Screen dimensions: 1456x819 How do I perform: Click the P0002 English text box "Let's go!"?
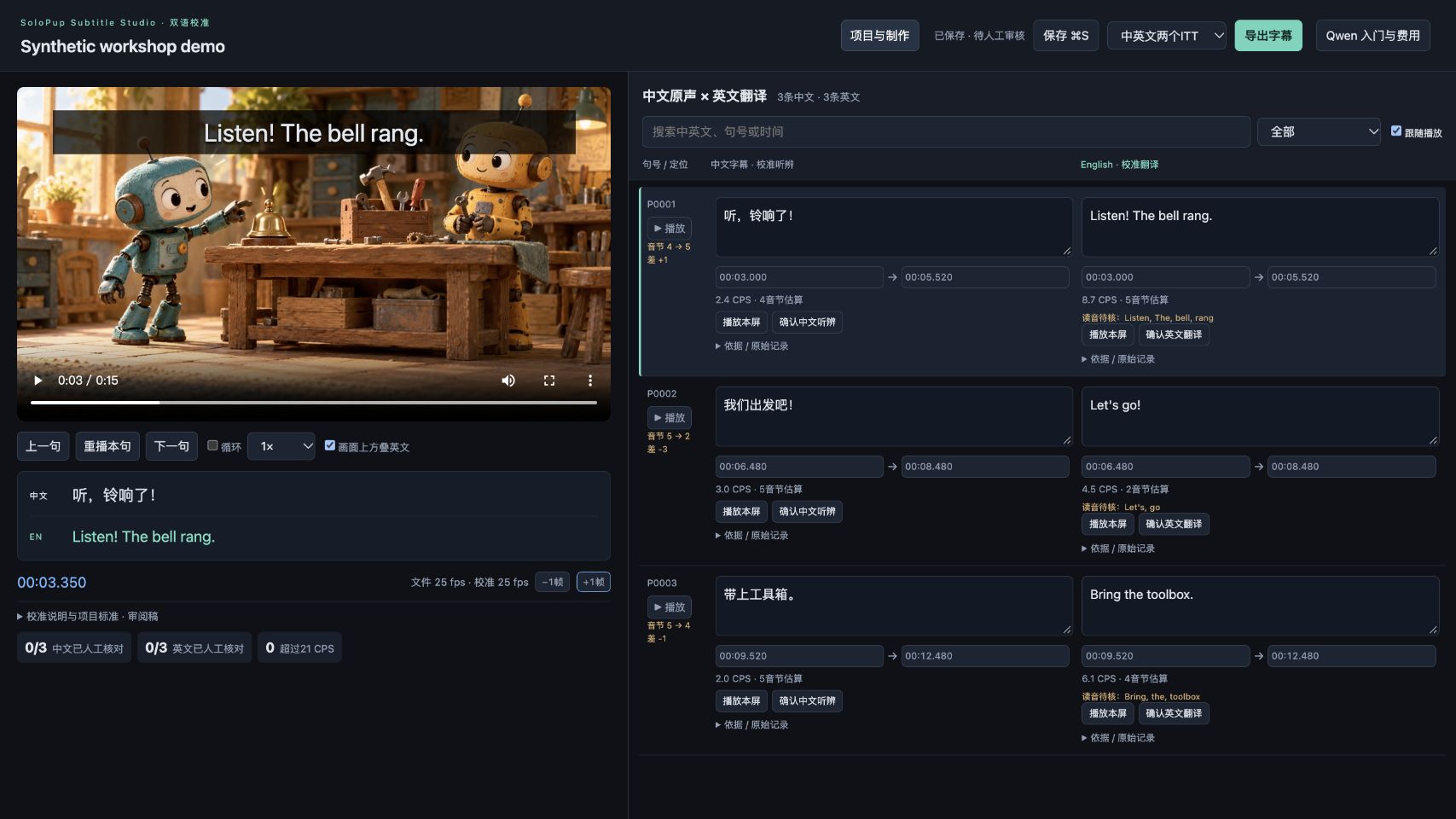[x=1260, y=416]
